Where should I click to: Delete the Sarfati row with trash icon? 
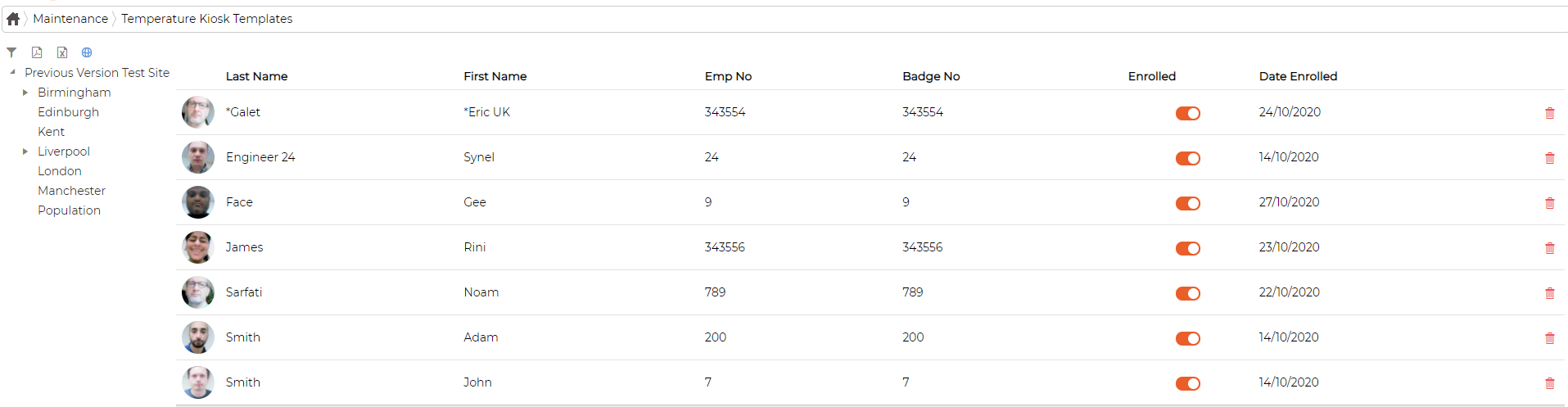(1549, 293)
